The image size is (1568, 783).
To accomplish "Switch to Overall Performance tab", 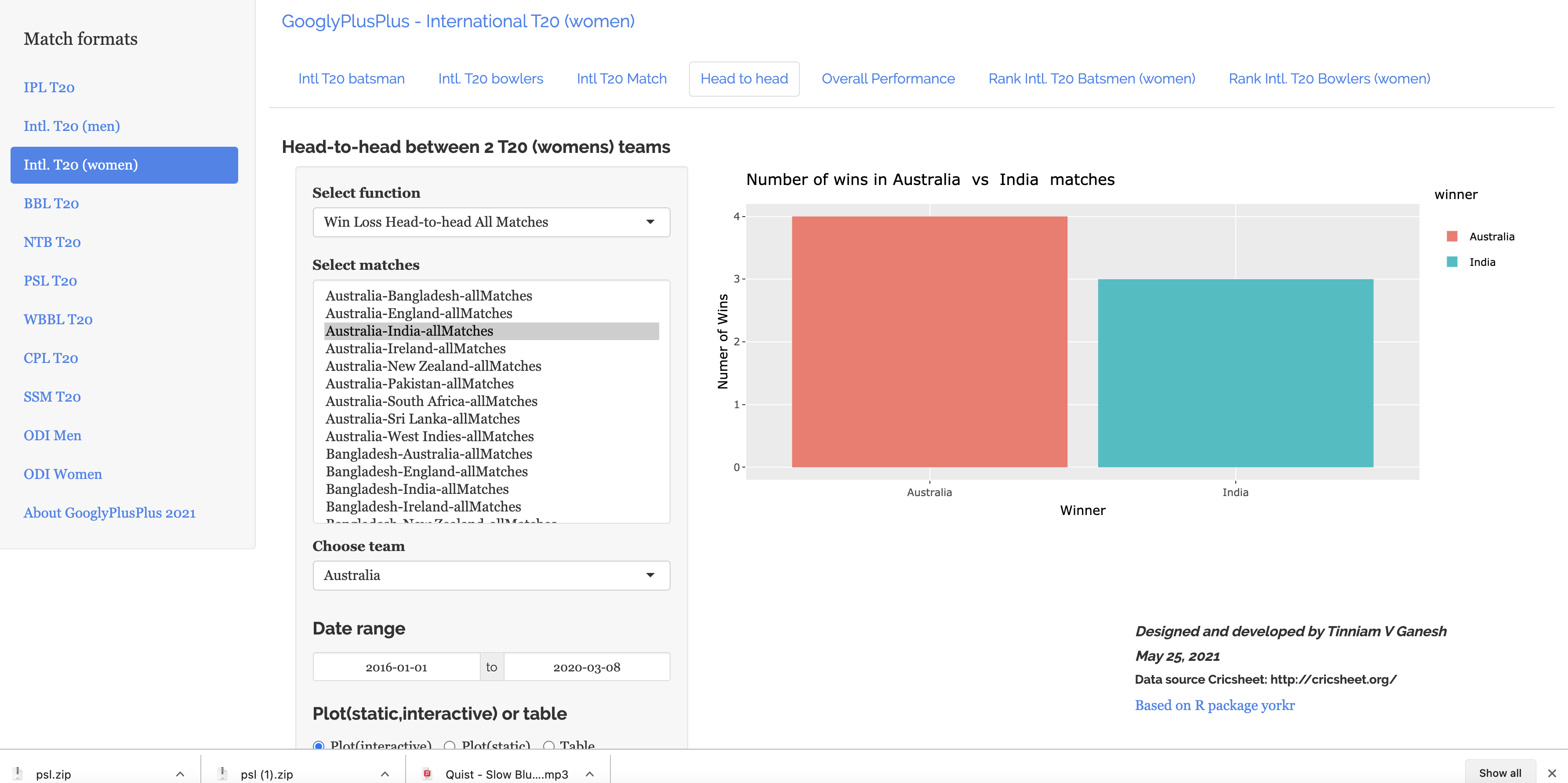I will coord(887,79).
